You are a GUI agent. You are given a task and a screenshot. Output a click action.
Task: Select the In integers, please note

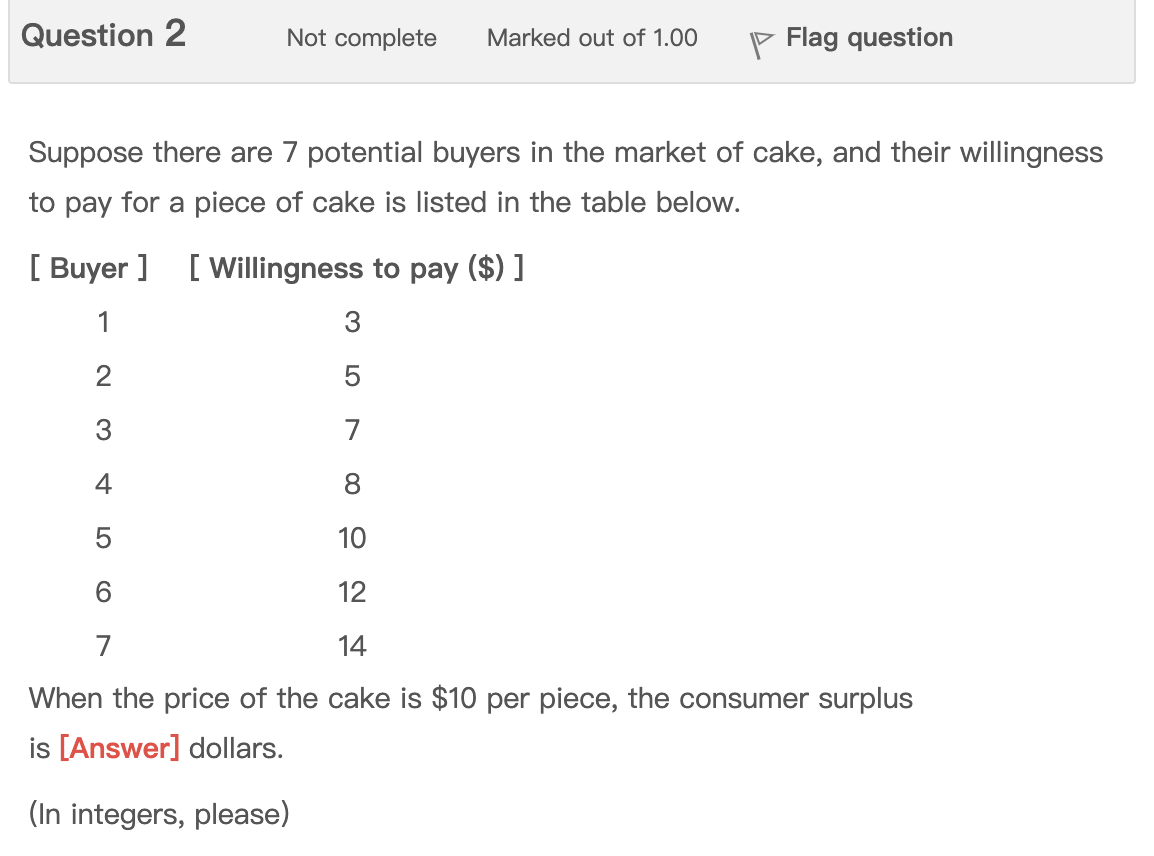[x=158, y=814]
